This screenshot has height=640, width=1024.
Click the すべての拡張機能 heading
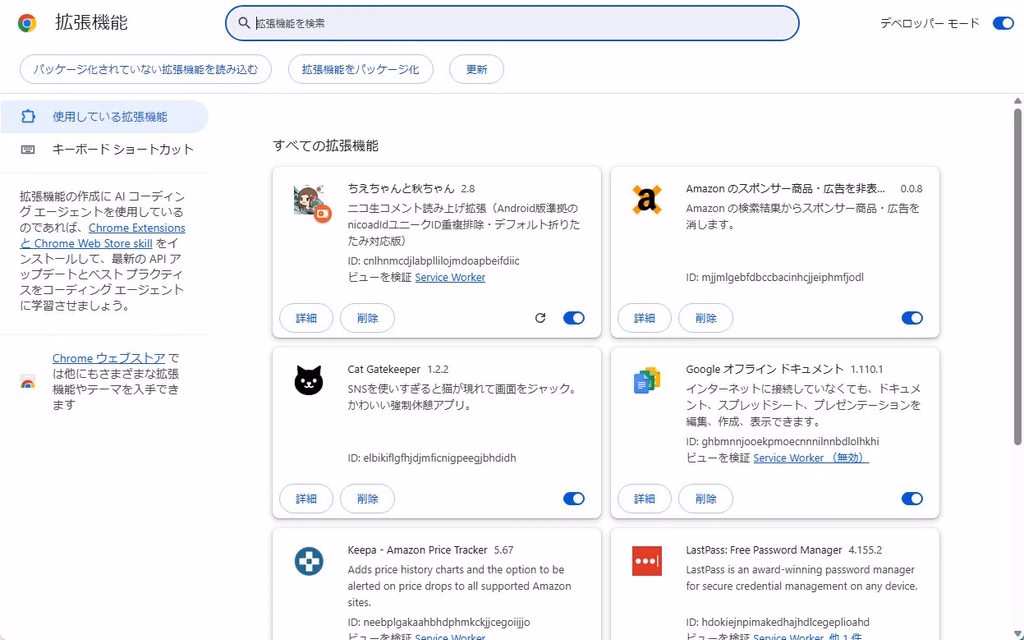(325, 146)
